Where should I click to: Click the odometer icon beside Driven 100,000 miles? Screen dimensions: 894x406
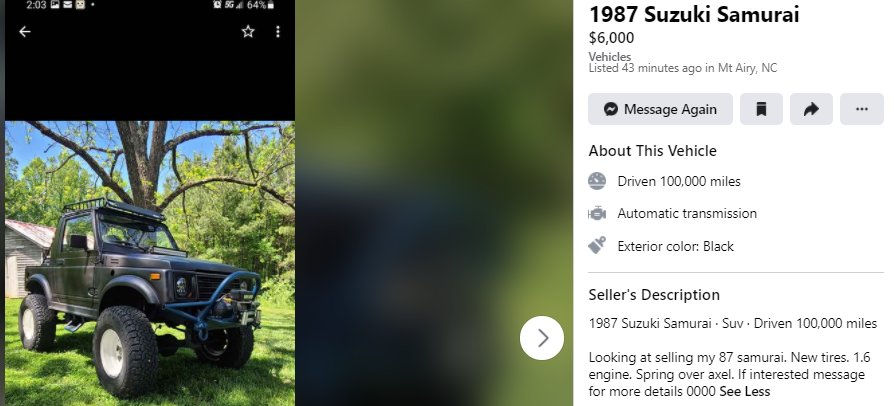click(597, 181)
